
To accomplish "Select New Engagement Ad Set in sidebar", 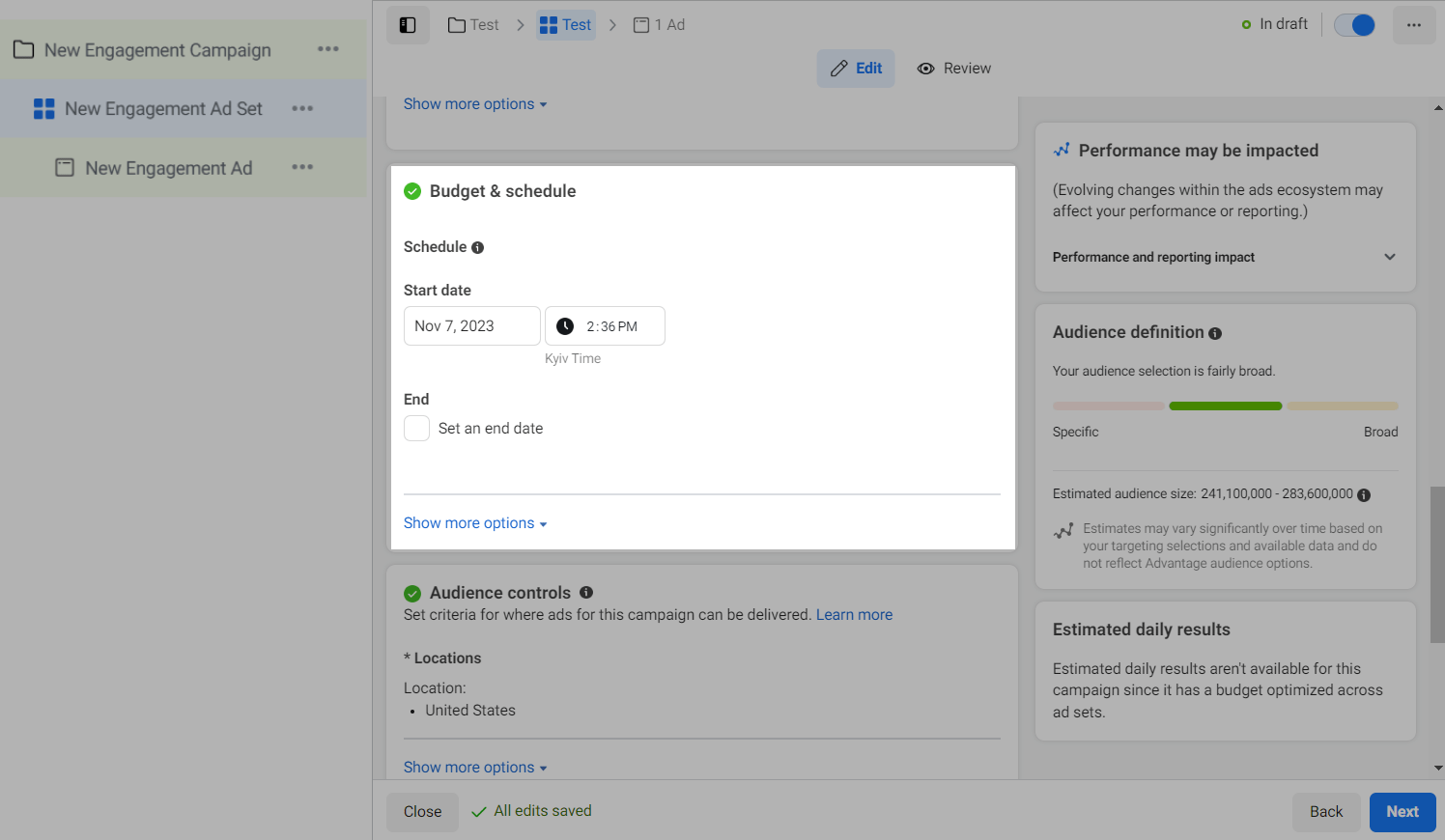I will pyautogui.click(x=163, y=109).
